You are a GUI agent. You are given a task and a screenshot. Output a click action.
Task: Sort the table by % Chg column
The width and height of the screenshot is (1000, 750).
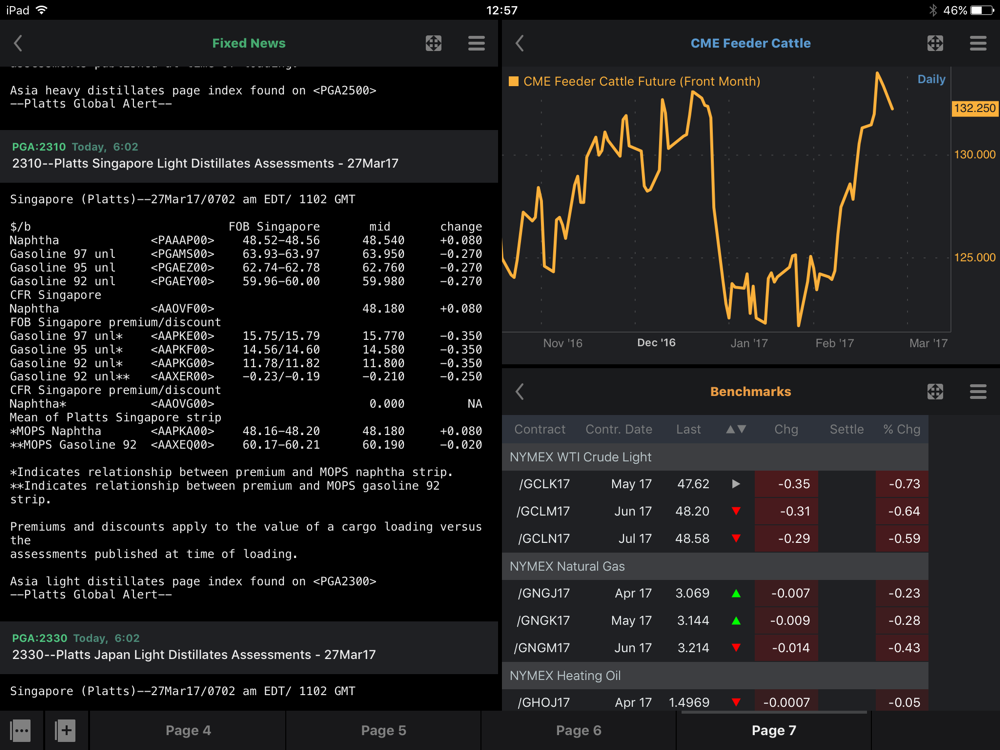click(901, 429)
